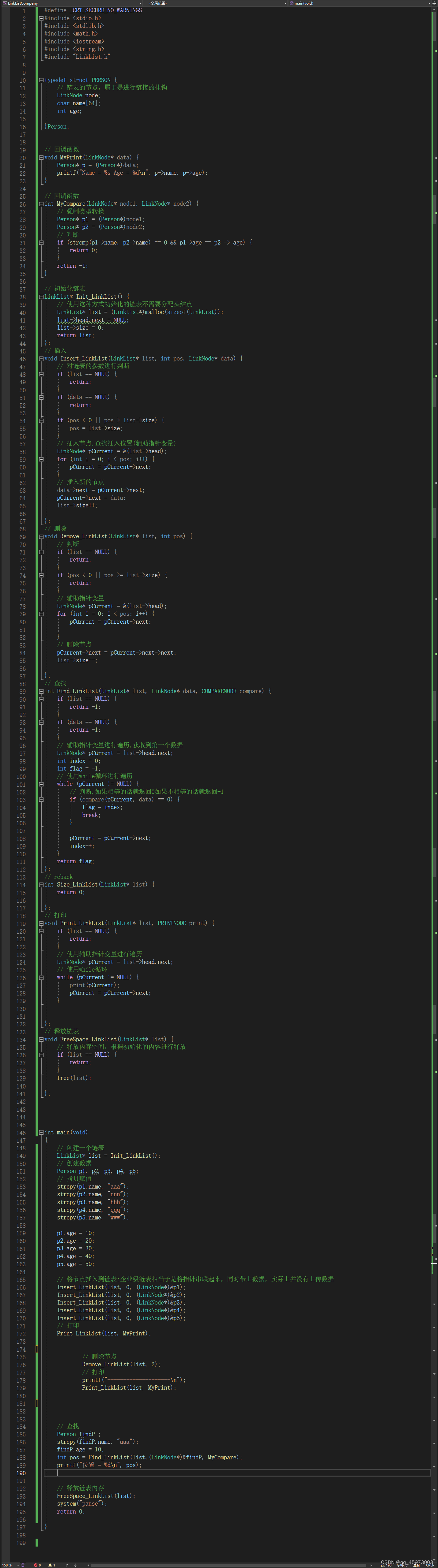
Task: Collapse the MyCompare function body
Action: pyautogui.click(x=41, y=204)
